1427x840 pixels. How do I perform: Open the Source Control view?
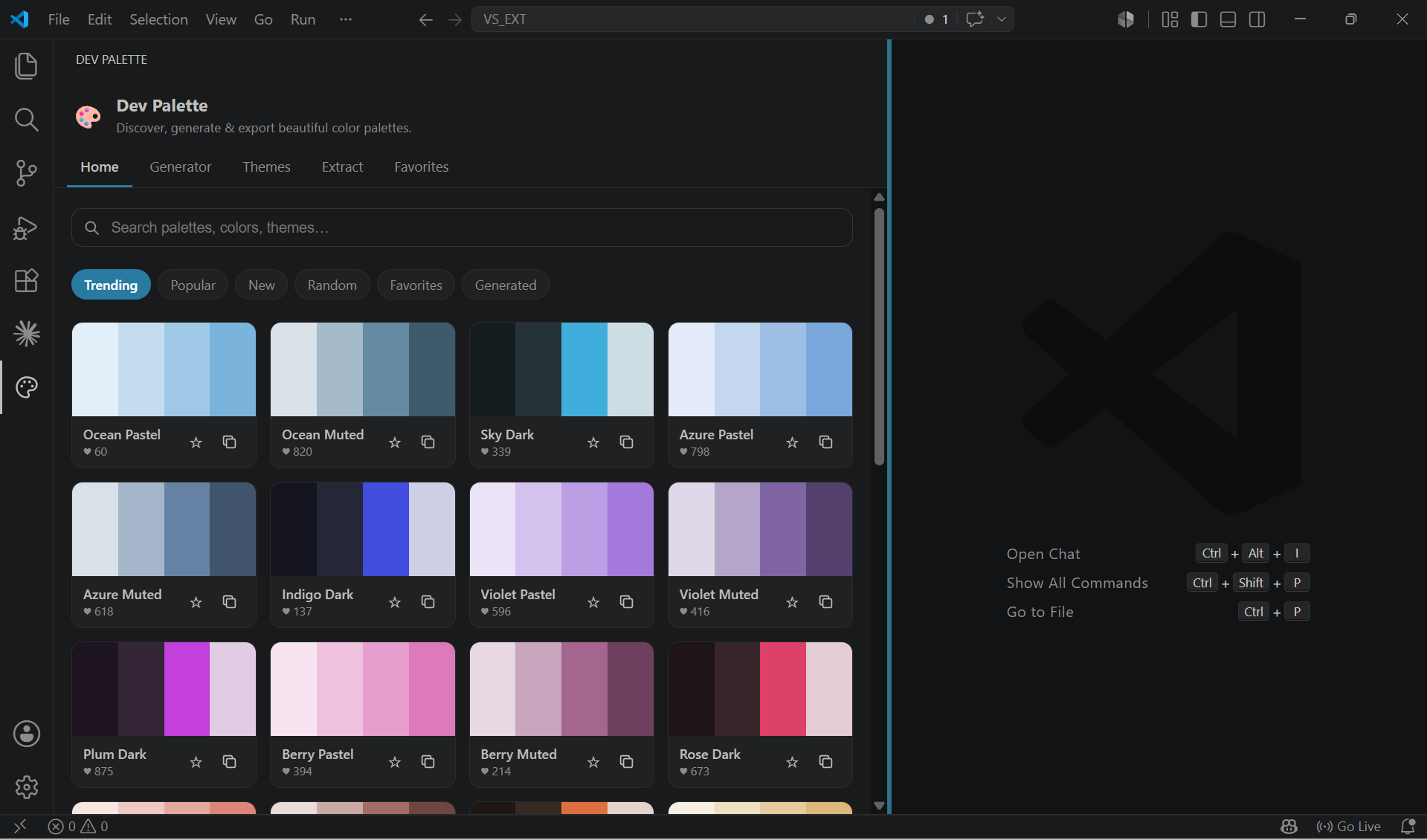pyautogui.click(x=26, y=172)
